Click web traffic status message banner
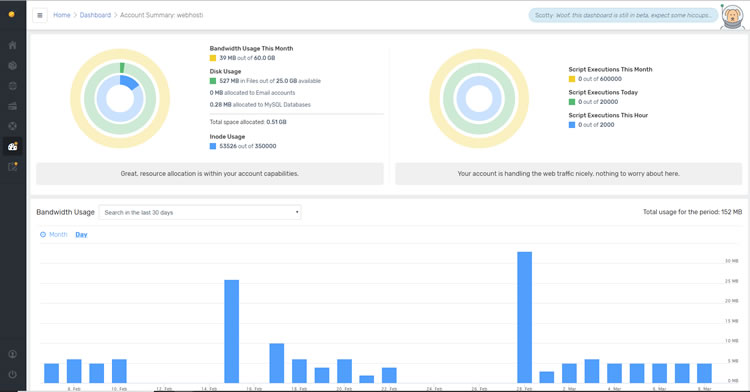The image size is (750, 392). coord(568,174)
